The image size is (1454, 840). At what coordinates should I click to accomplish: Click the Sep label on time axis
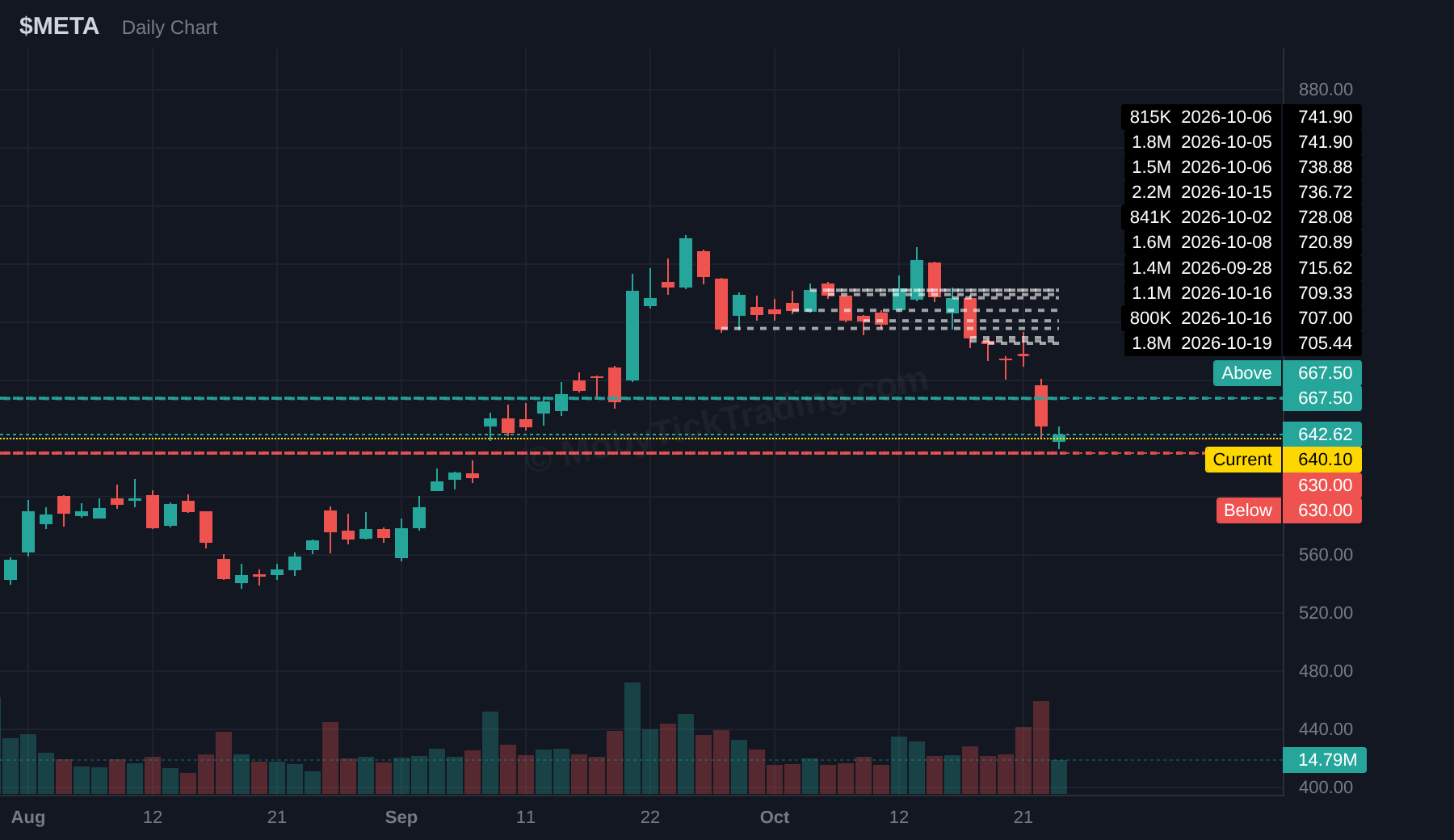pos(401,817)
